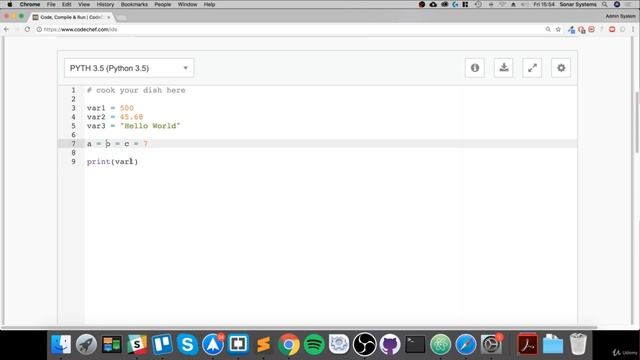Open Finder in the Dock
This screenshot has height=360, width=640.
[x=61, y=344]
